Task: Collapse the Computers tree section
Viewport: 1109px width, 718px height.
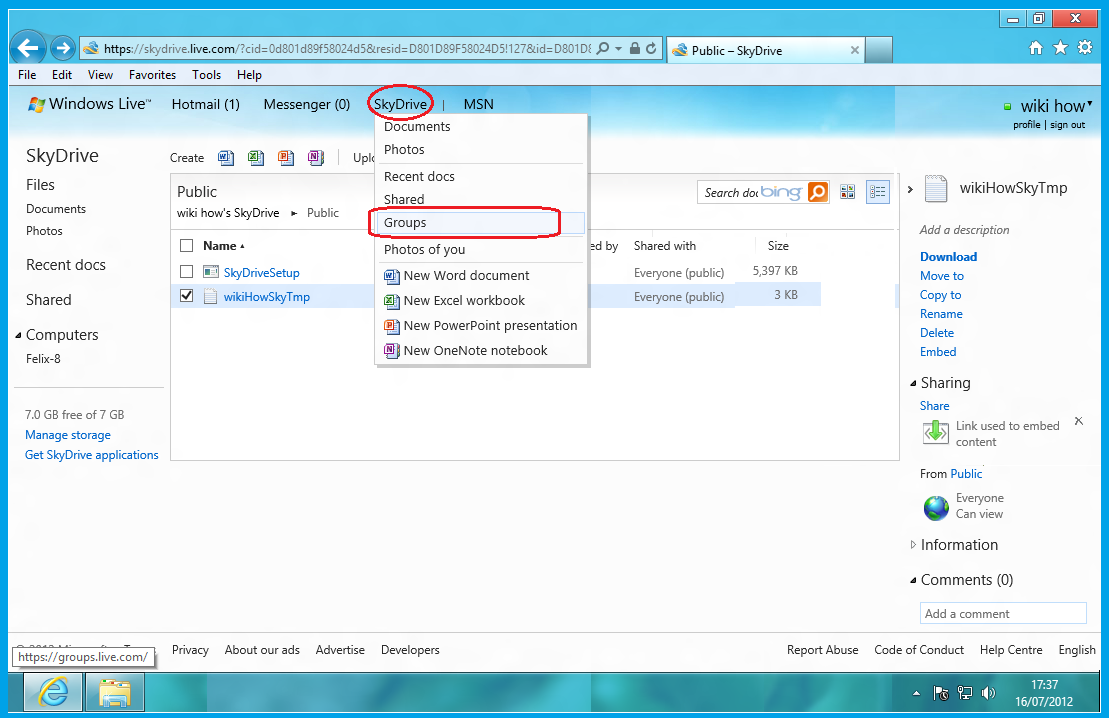Action: [x=18, y=335]
